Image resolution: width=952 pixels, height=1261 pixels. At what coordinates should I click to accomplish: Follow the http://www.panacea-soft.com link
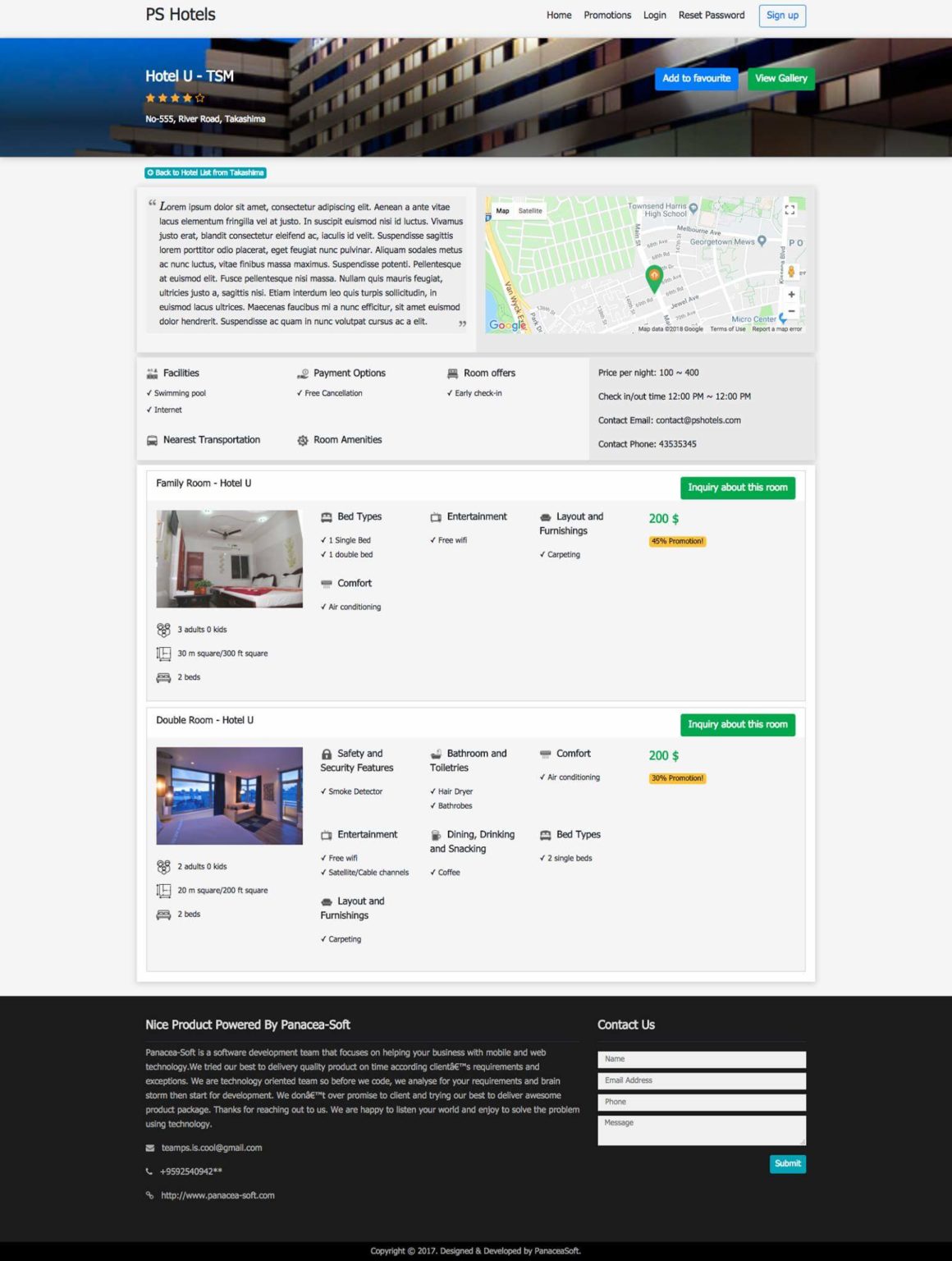point(217,1195)
